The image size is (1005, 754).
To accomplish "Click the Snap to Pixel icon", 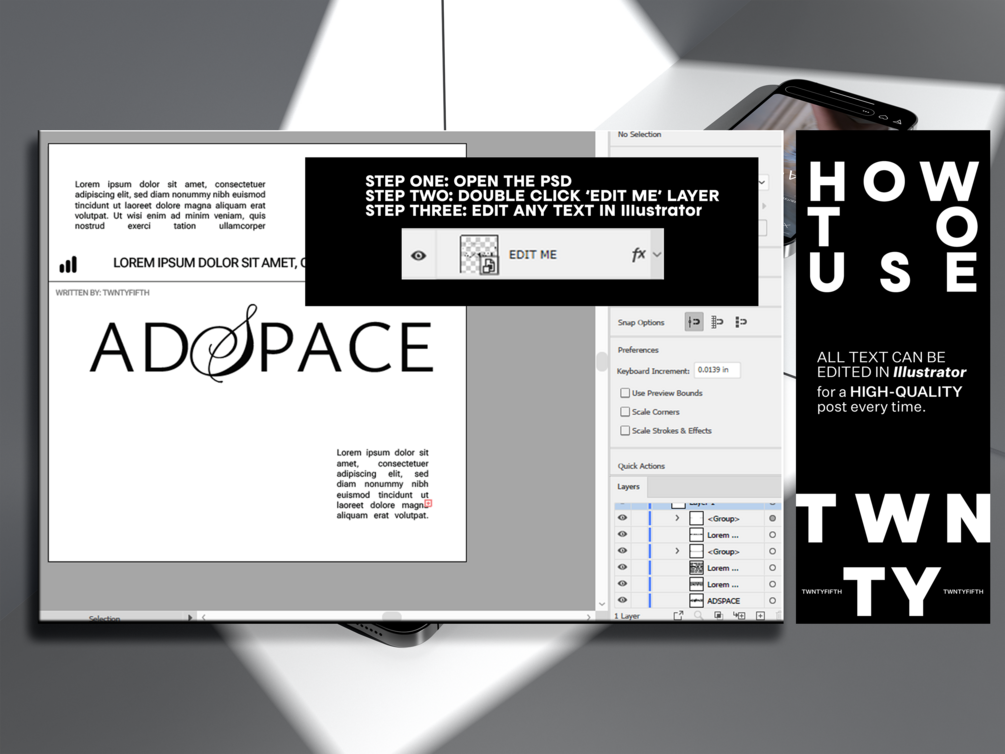I will coord(741,322).
